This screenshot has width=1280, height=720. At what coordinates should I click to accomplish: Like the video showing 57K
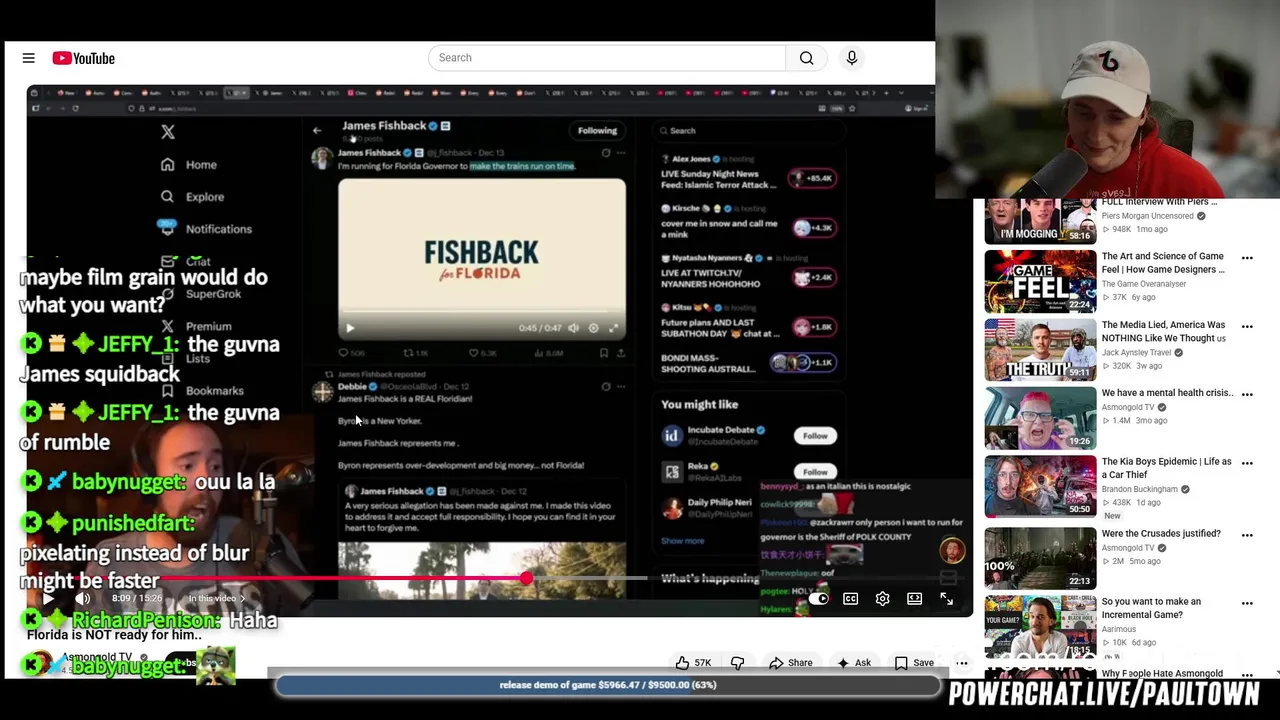pyautogui.click(x=693, y=662)
